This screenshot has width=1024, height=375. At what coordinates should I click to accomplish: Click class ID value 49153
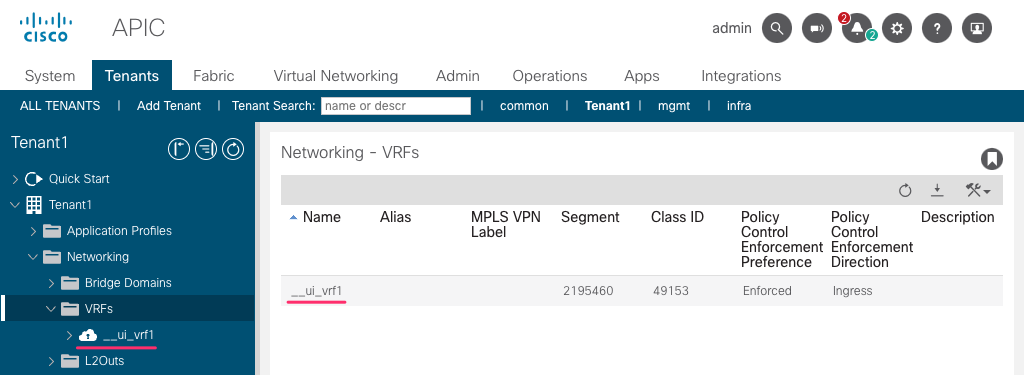tap(671, 291)
